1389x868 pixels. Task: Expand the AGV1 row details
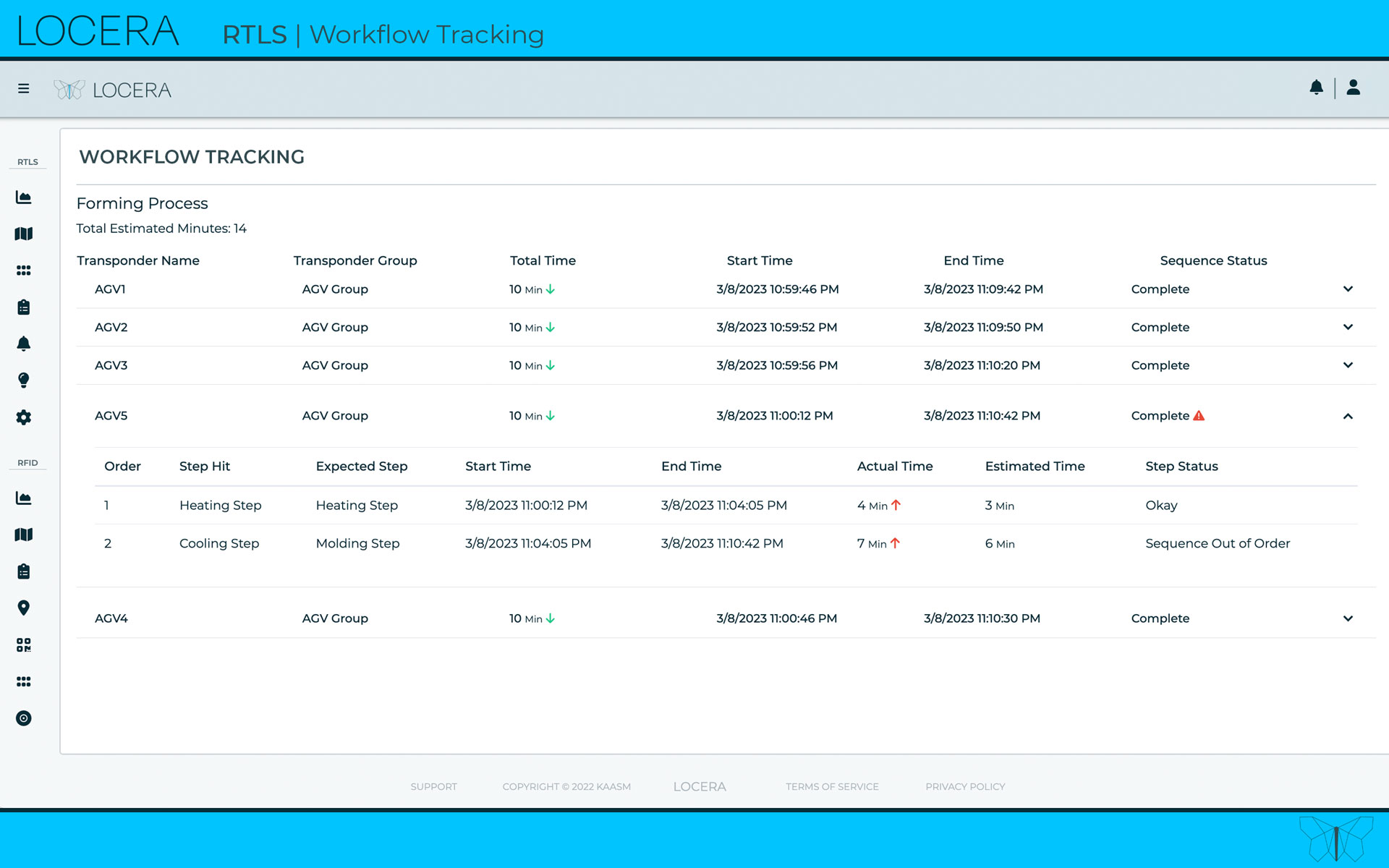1348,289
